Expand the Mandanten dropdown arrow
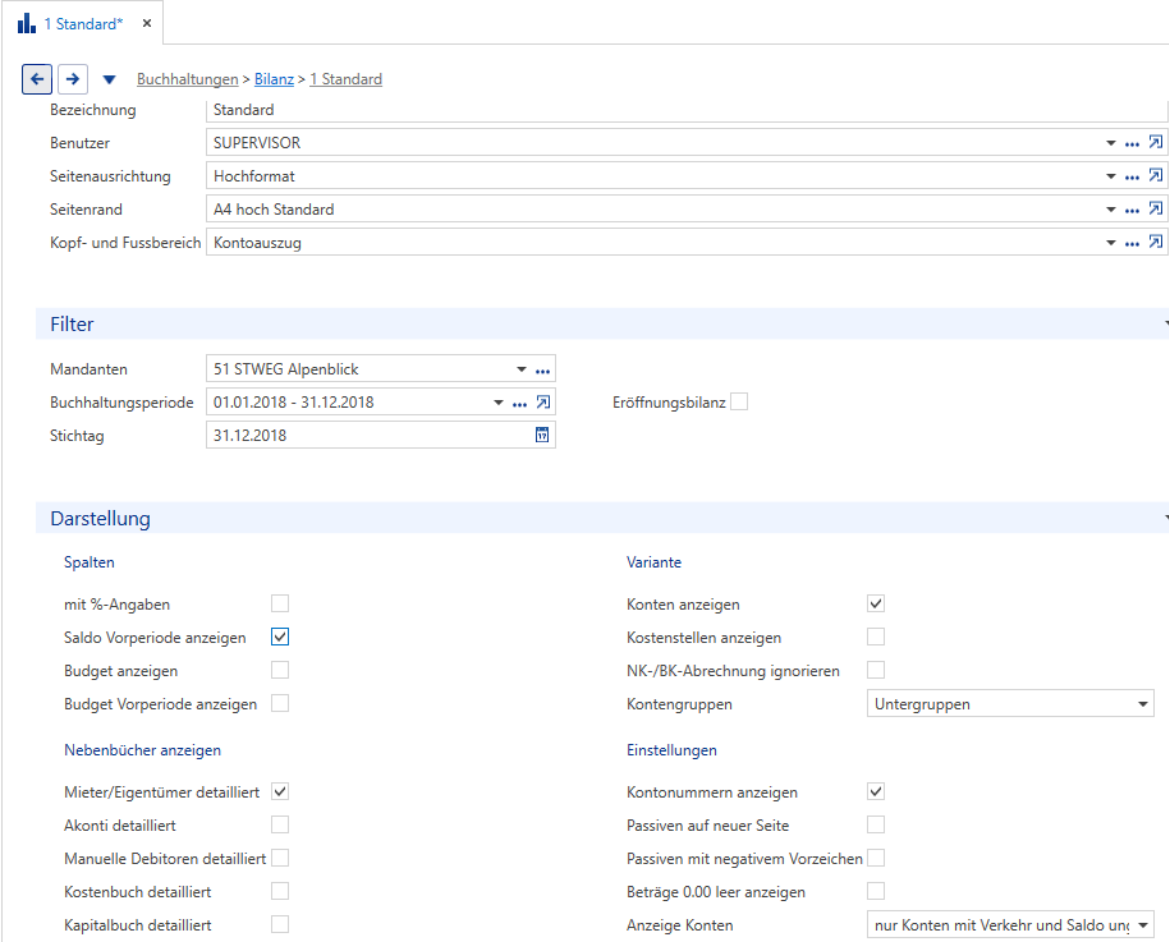This screenshot has height=942, width=1170. [521, 369]
